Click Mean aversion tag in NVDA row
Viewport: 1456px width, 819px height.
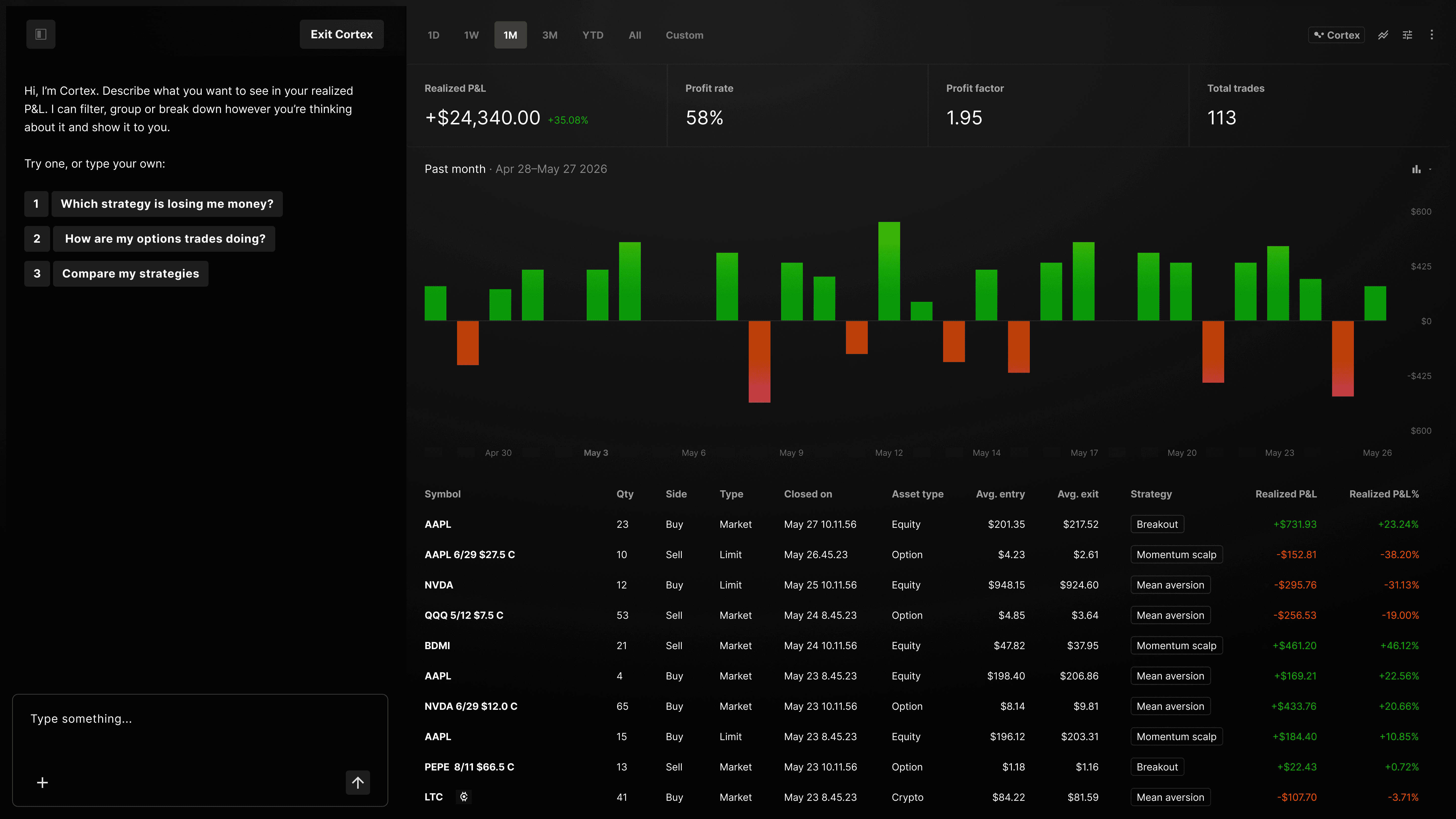pos(1170,585)
